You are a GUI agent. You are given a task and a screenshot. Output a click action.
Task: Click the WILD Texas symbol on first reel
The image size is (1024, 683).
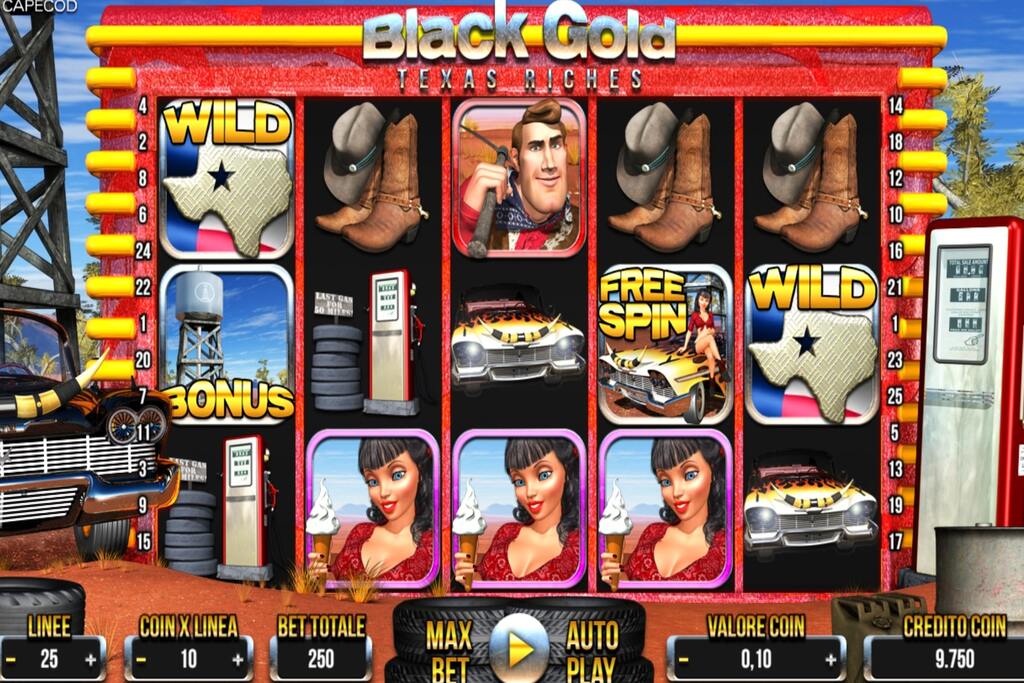[227, 178]
